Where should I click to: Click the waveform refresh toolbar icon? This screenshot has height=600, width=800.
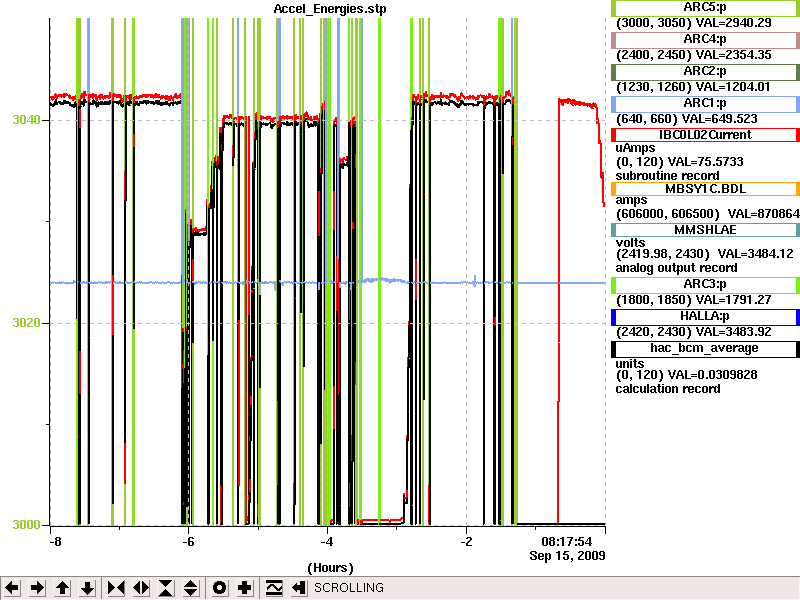(274, 588)
